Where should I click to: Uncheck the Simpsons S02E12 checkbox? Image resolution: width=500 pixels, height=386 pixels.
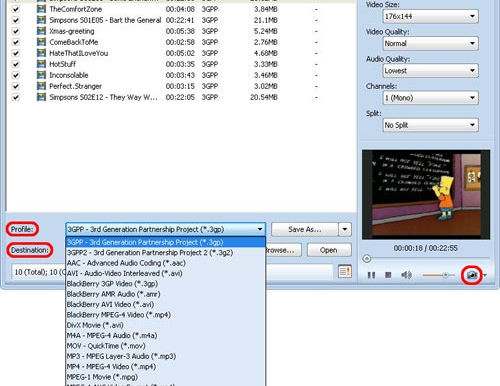[x=16, y=97]
